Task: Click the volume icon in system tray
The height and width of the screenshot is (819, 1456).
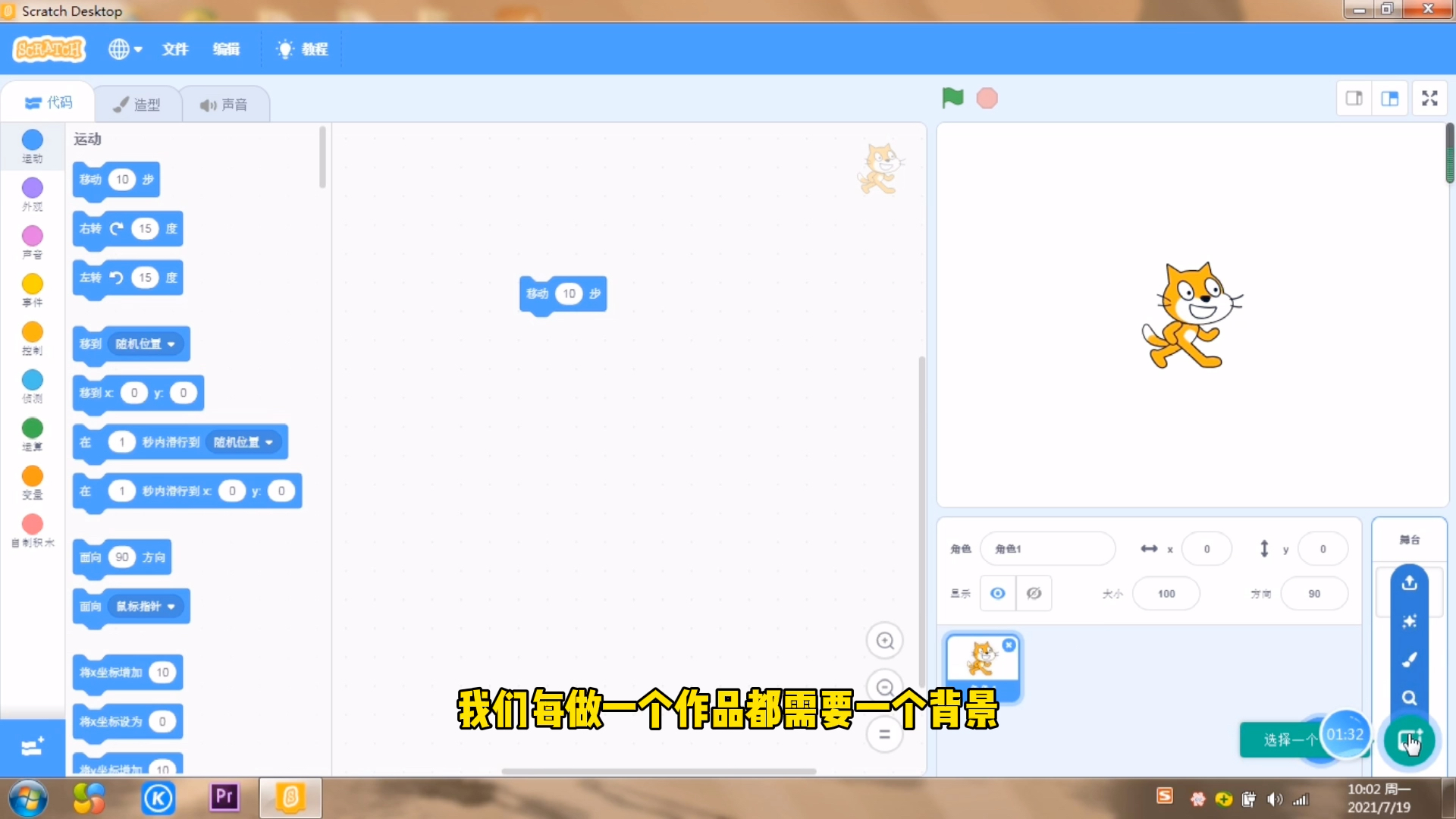Action: 1275,799
